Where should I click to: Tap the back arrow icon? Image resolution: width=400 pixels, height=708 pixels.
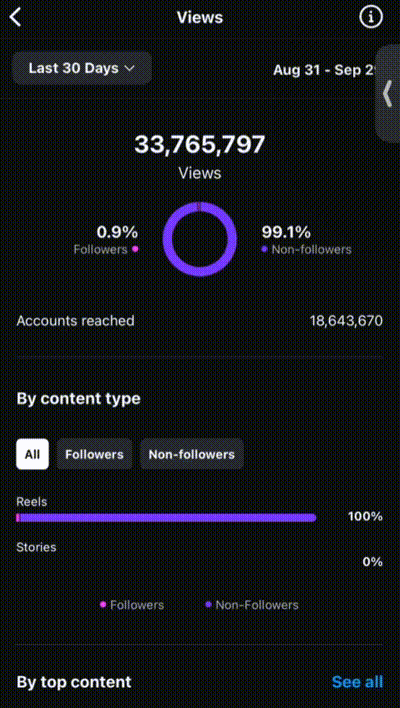pos(15,18)
